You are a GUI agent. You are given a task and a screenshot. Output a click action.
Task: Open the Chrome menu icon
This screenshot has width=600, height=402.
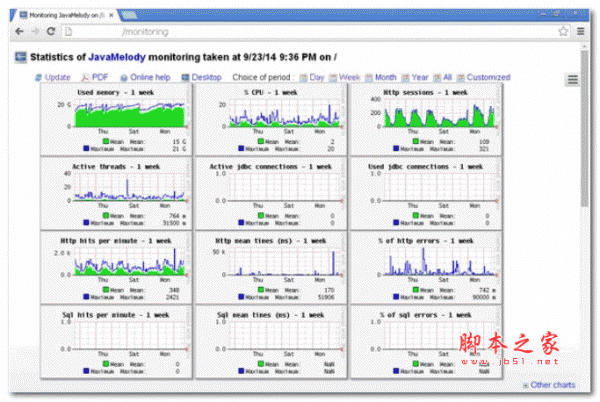pos(580,31)
